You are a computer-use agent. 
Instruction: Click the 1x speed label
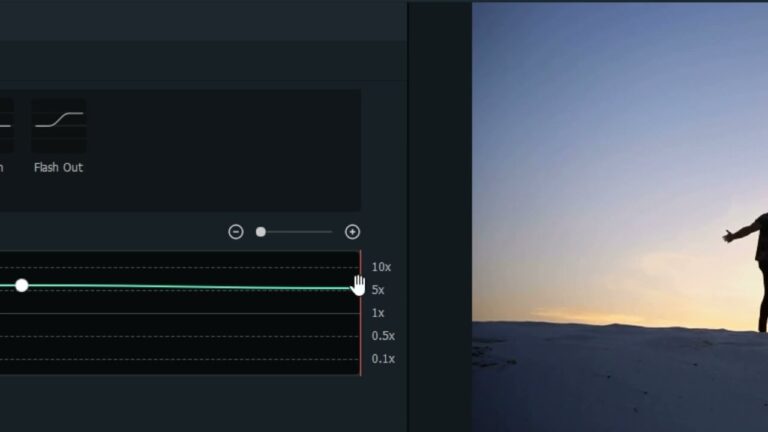click(x=378, y=313)
